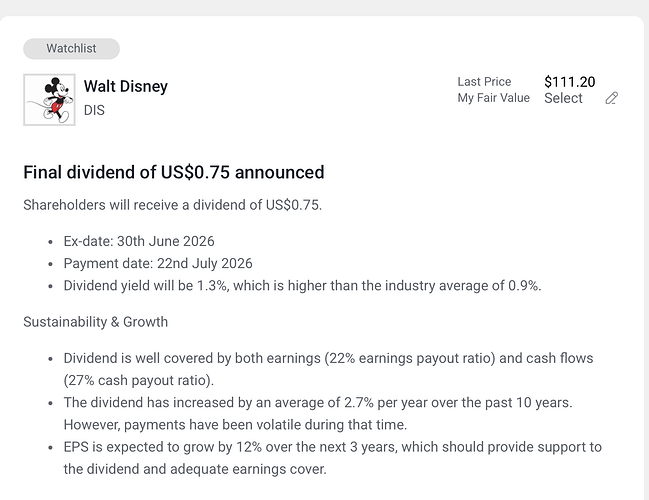The width and height of the screenshot is (649, 500).
Task: Click the dividend yield 1.3% bullet
Action: 302,285
